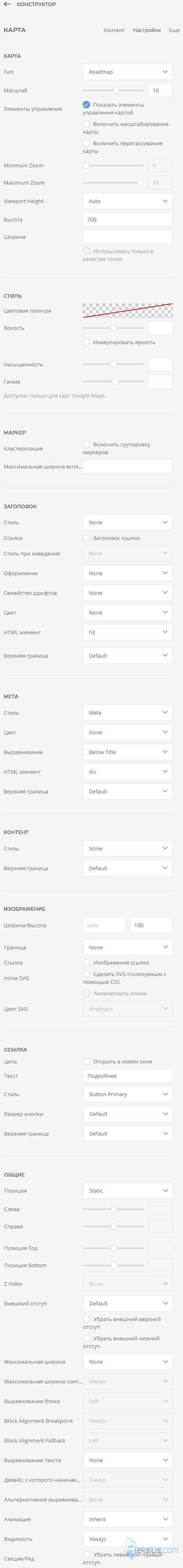Viewport: 183px width, 1568px height.
Task: Open the Еще tab
Action: [x=174, y=30]
